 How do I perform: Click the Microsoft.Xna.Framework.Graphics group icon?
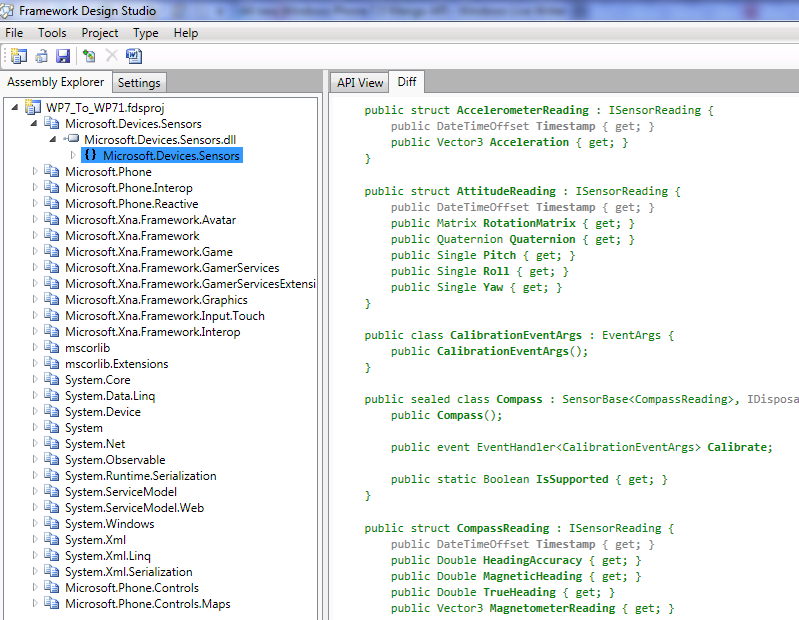51,300
